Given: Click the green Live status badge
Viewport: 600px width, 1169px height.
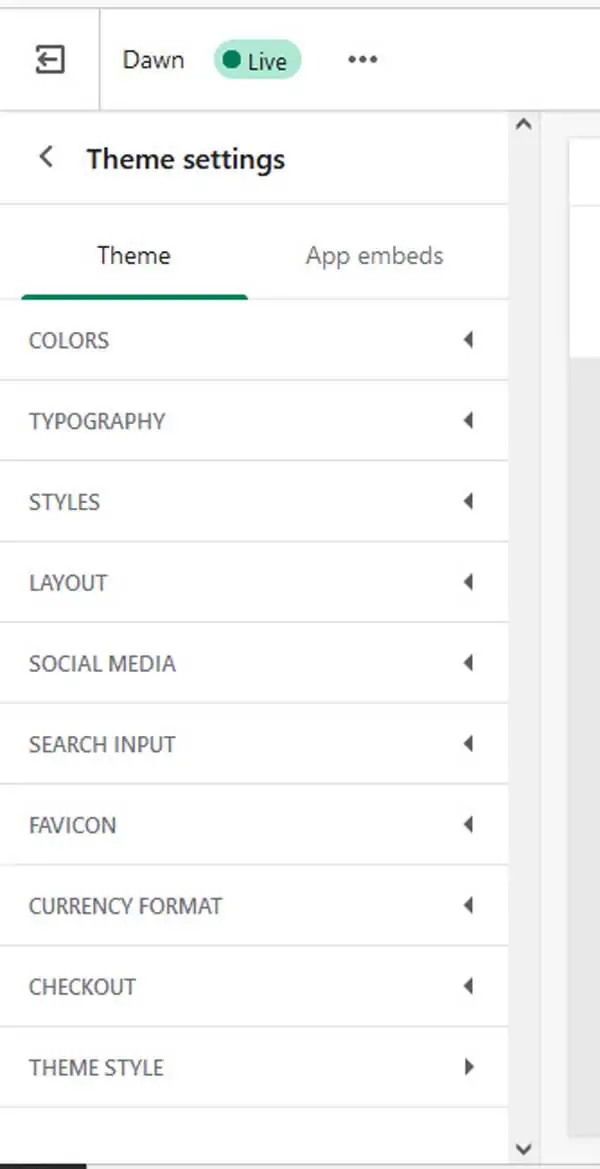Looking at the screenshot, I should pyautogui.click(x=257, y=60).
